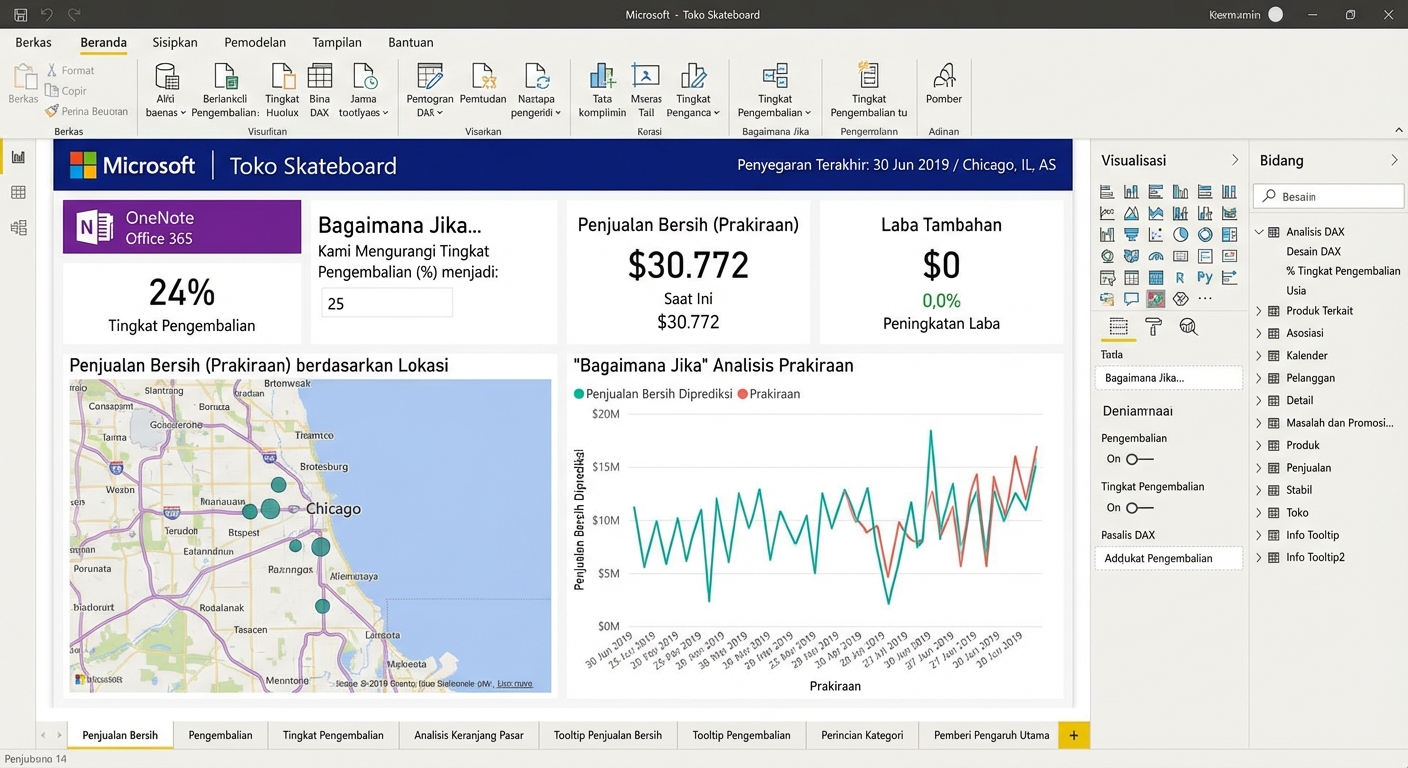Click the plus button to add new page
The width and height of the screenshot is (1408, 768).
point(1074,735)
